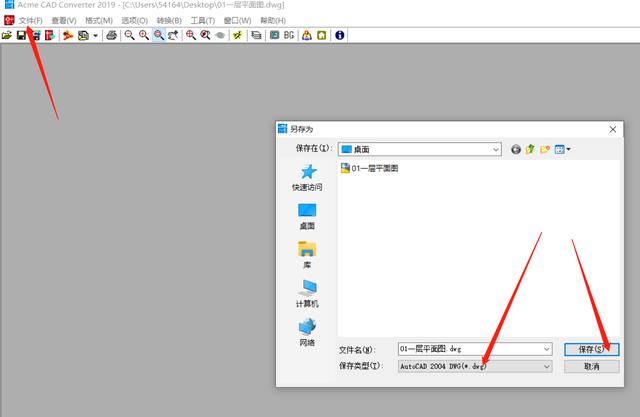Screen dimensions: 640x417
Task: Open the 保存类型 AutoCAD 2004 DWG dropdown
Action: (x=475, y=366)
